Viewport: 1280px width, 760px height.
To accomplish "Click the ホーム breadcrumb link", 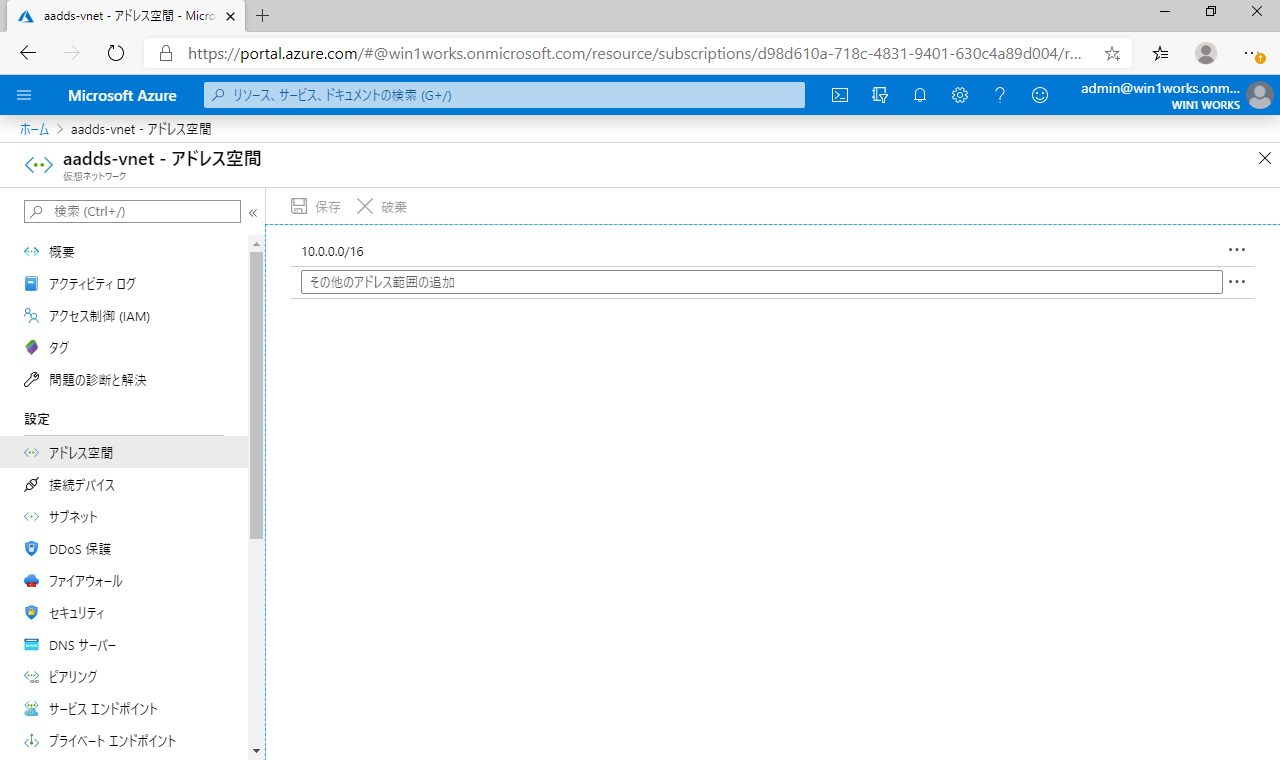I will click(34, 129).
